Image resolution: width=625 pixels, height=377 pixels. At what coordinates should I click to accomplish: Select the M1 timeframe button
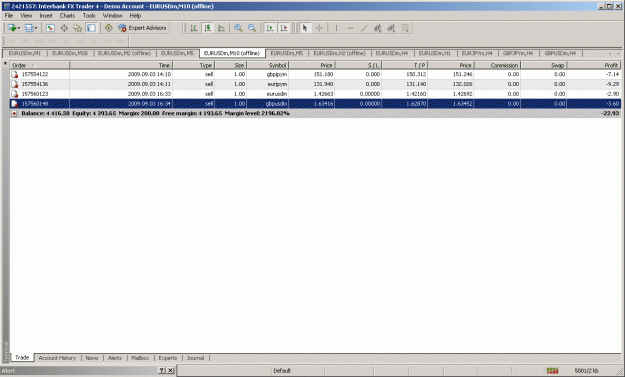(12, 41)
